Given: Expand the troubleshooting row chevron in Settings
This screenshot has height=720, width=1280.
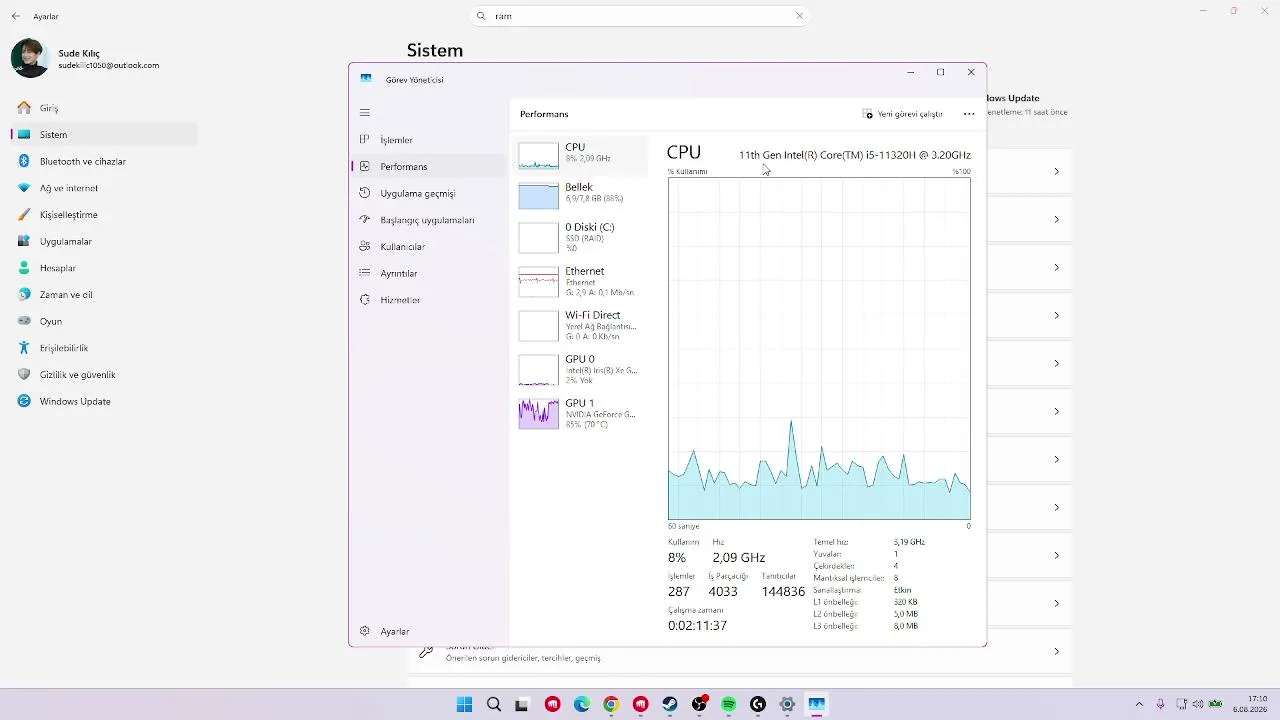Looking at the screenshot, I should tap(1056, 652).
